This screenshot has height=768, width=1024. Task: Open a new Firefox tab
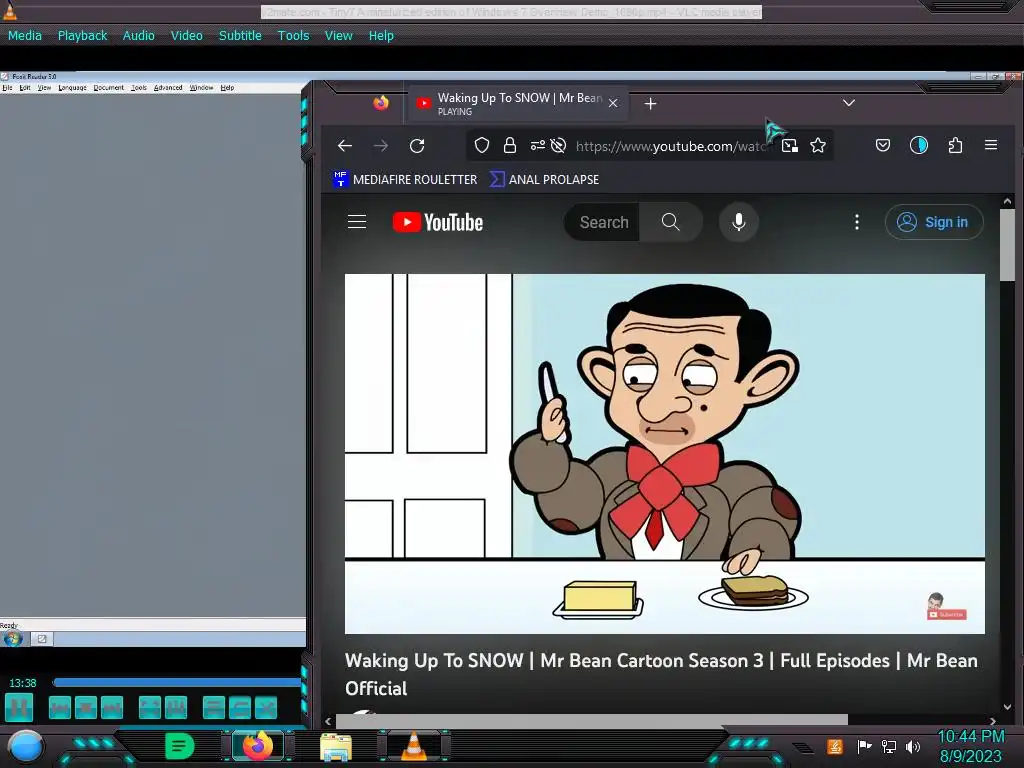(x=650, y=104)
